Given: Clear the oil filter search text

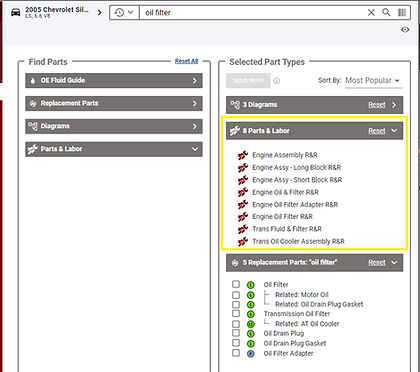Looking at the screenshot, I should coord(371,13).
